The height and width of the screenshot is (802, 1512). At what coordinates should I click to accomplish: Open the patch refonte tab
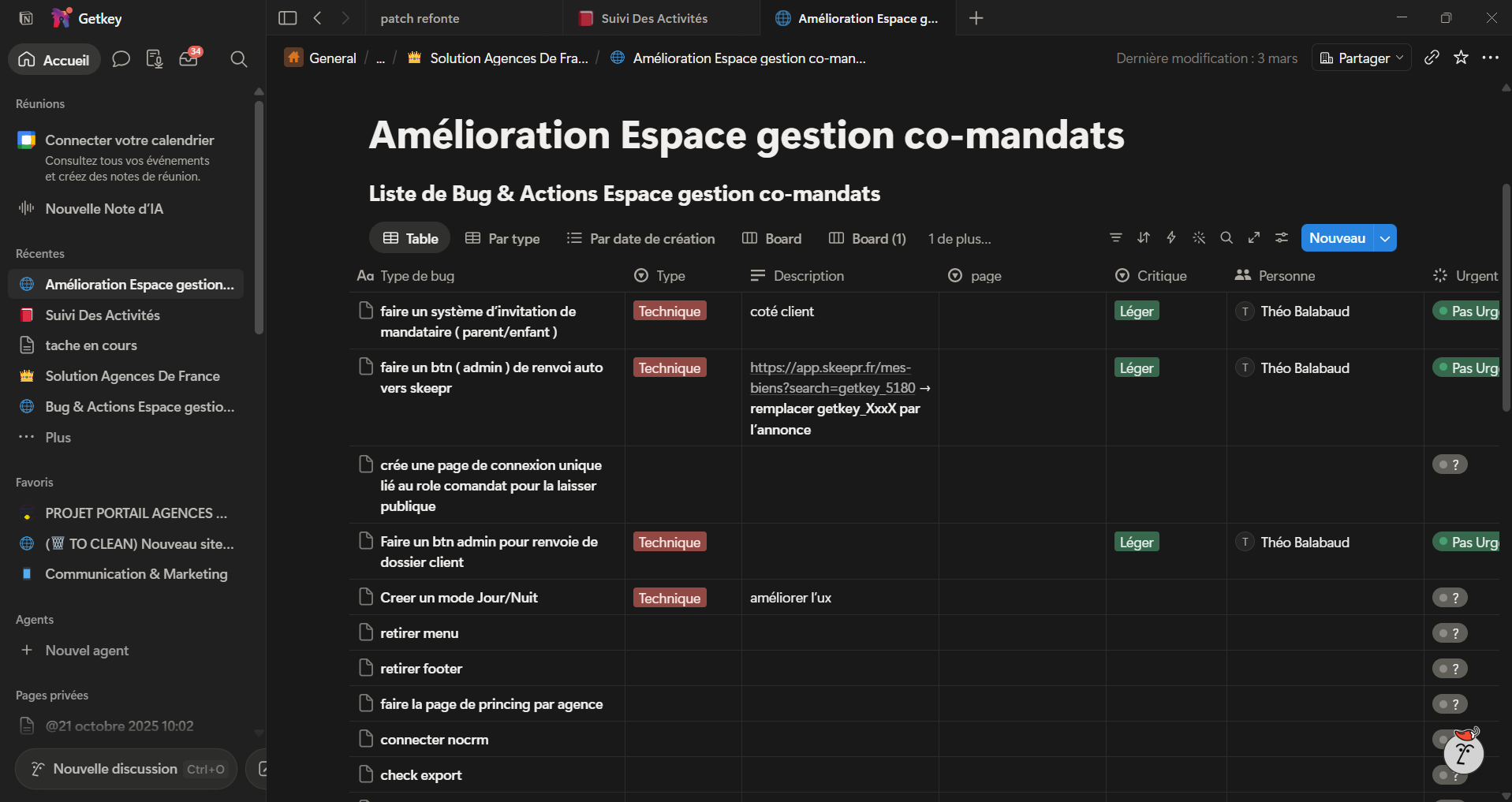pyautogui.click(x=464, y=18)
